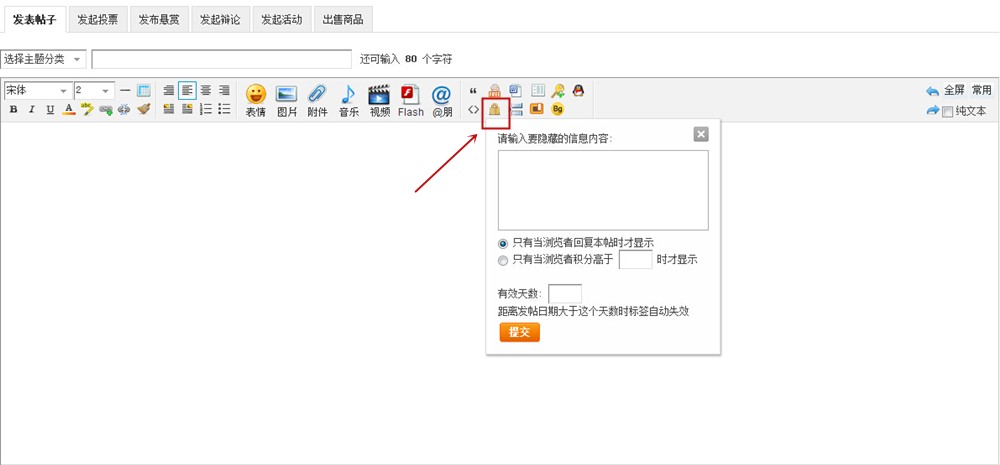
Task: Insert a table using the table icon
Action: (143, 91)
